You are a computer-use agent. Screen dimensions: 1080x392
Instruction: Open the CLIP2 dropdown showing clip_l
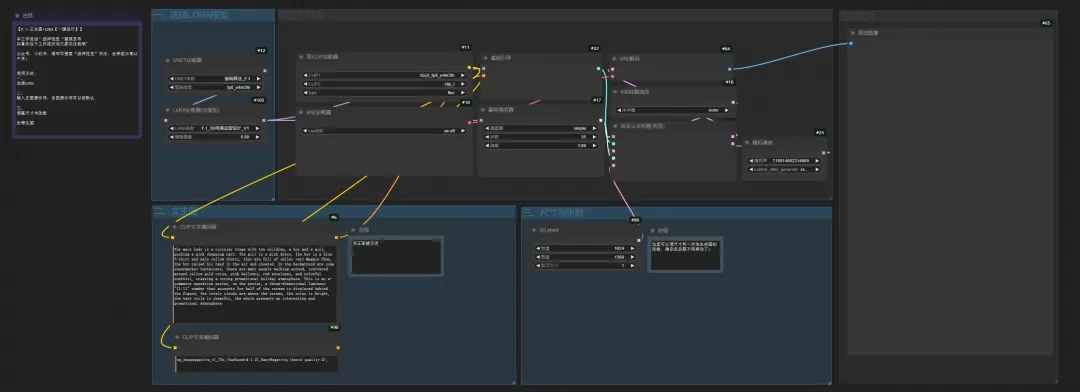coord(384,83)
